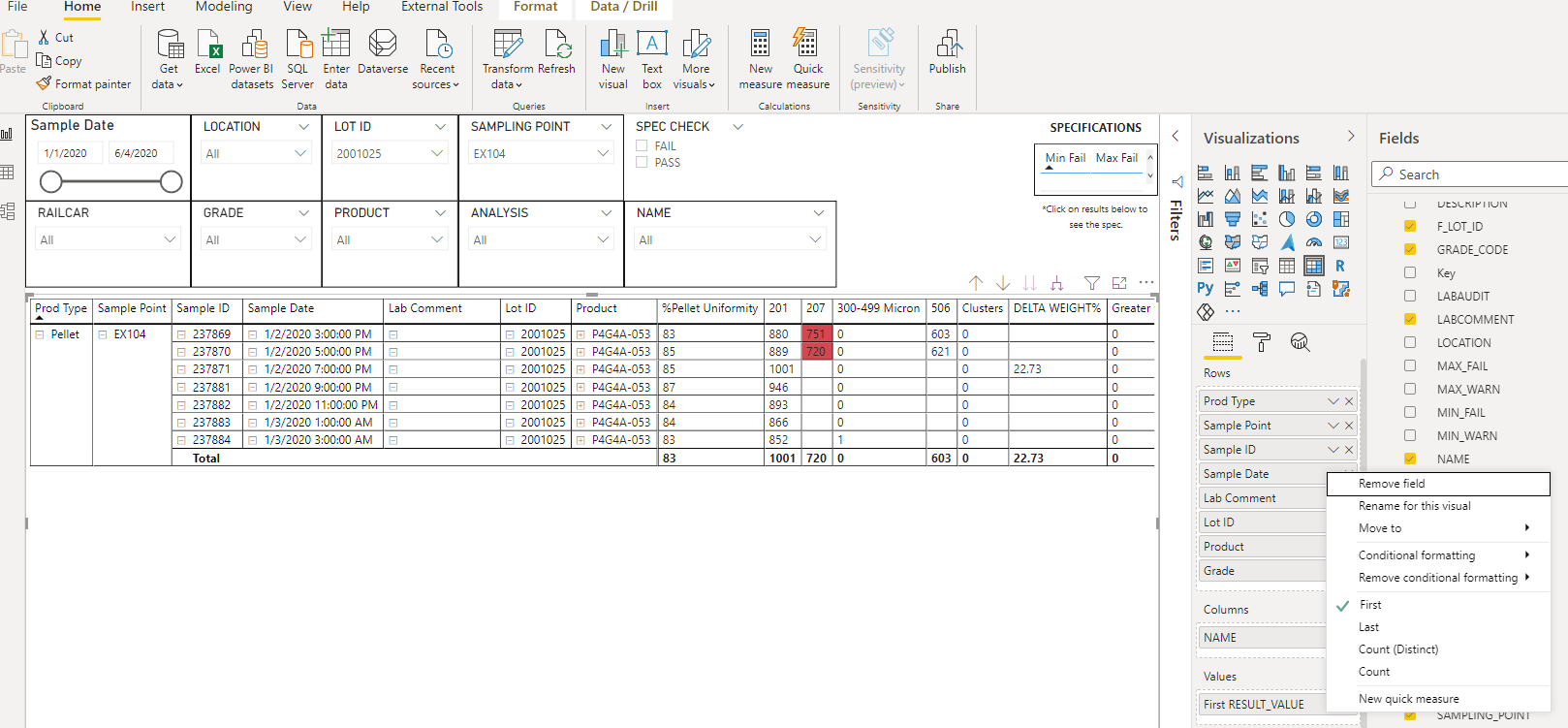
Task: Insert a New visual
Action: [x=613, y=60]
